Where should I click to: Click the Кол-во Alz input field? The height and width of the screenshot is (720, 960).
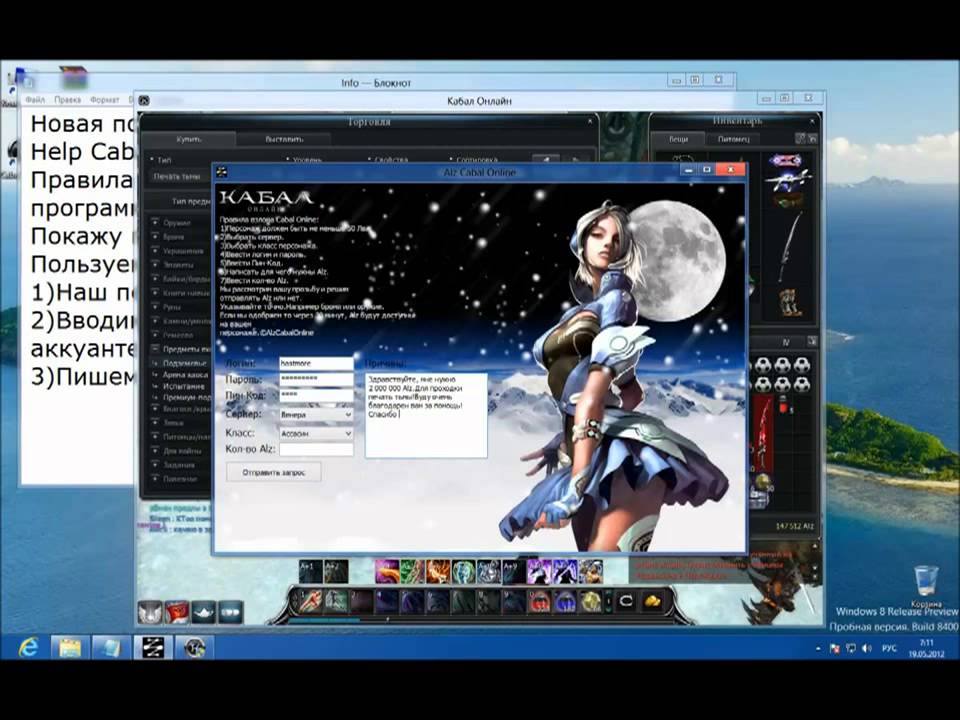pyautogui.click(x=316, y=449)
